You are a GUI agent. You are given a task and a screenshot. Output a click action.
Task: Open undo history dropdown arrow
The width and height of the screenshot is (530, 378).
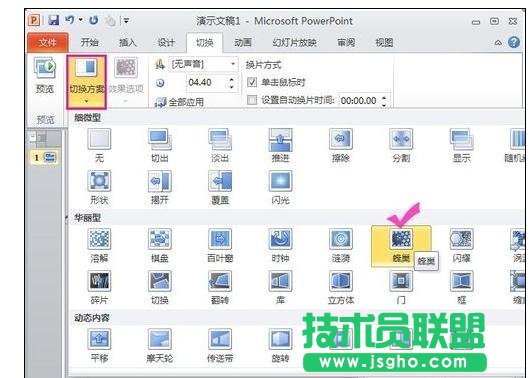tap(81, 20)
